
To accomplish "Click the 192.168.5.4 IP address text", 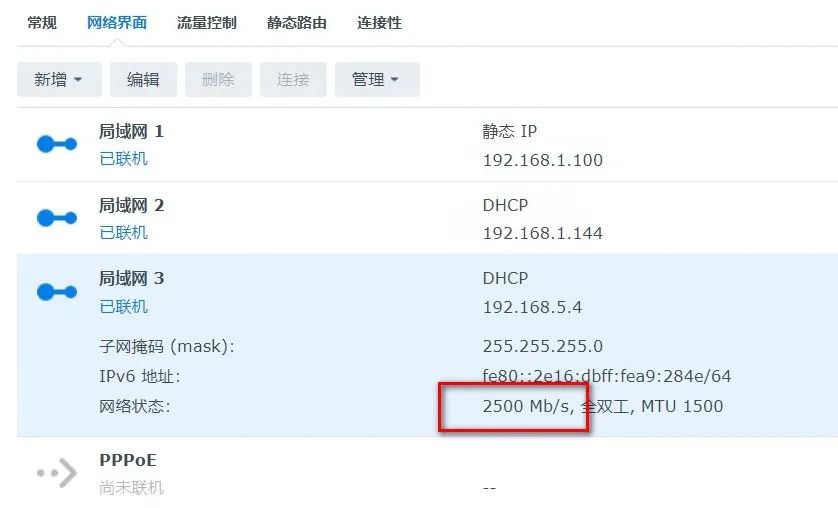I will [x=532, y=307].
